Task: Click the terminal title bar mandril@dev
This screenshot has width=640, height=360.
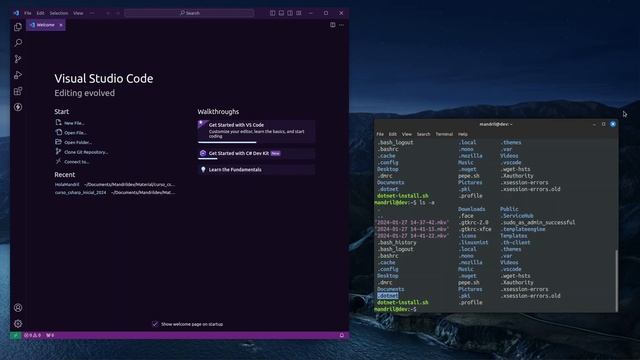Action: click(x=496, y=124)
